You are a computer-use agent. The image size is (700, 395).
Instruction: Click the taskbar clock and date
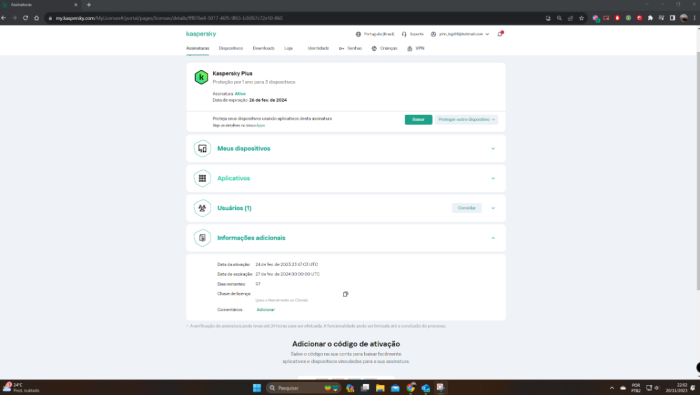click(676, 387)
